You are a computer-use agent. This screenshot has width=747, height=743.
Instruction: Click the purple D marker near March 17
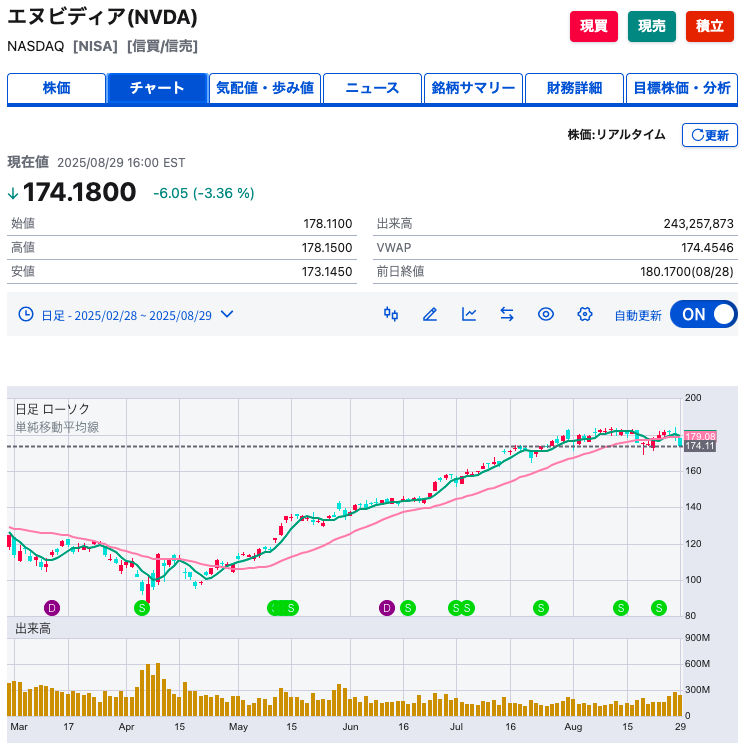pos(52,608)
